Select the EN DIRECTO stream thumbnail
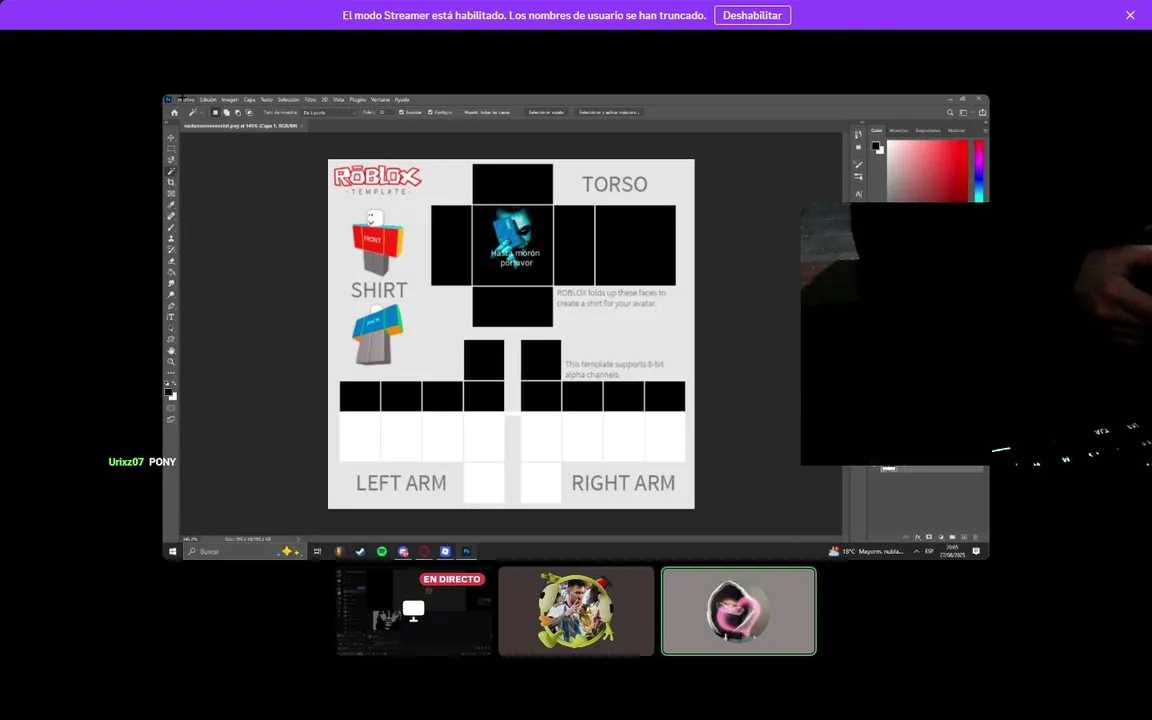1152x720 pixels. 414,611
